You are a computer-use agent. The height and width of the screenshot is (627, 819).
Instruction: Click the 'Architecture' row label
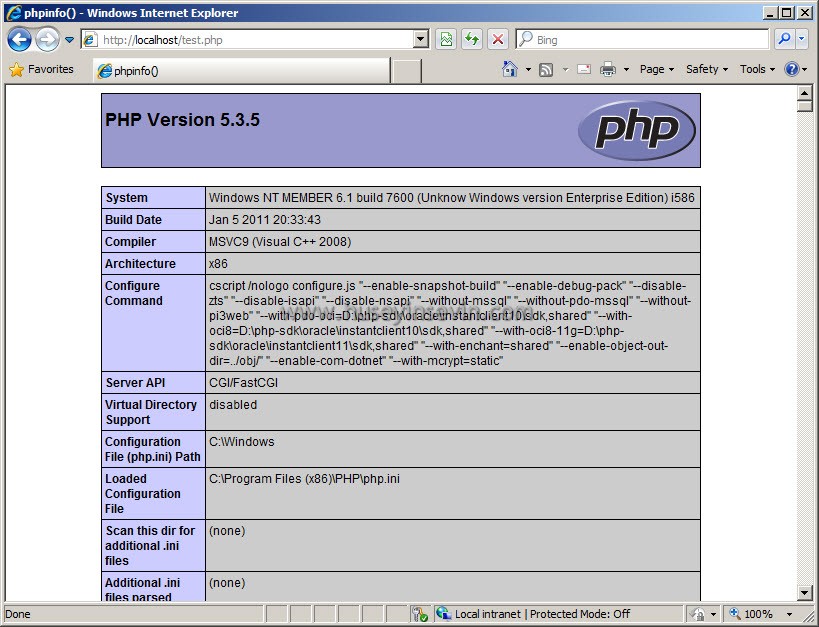[140, 263]
